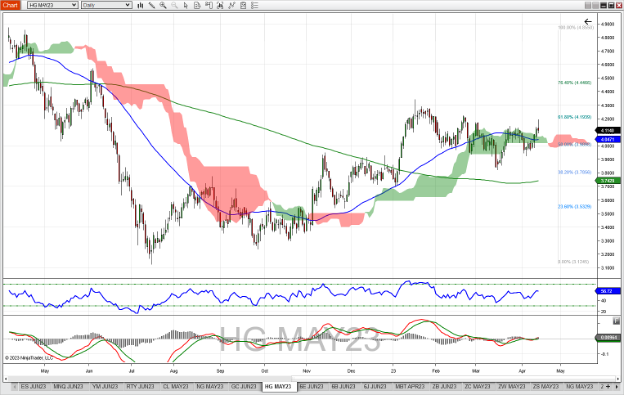
Task: Show the data box icon
Action: 197,5
